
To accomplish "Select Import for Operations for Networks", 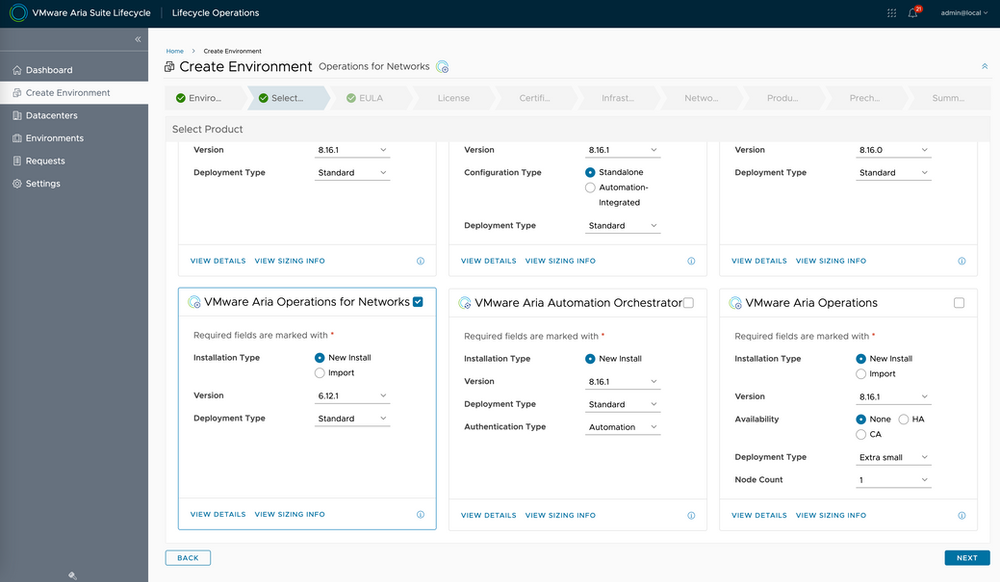I will click(320, 373).
